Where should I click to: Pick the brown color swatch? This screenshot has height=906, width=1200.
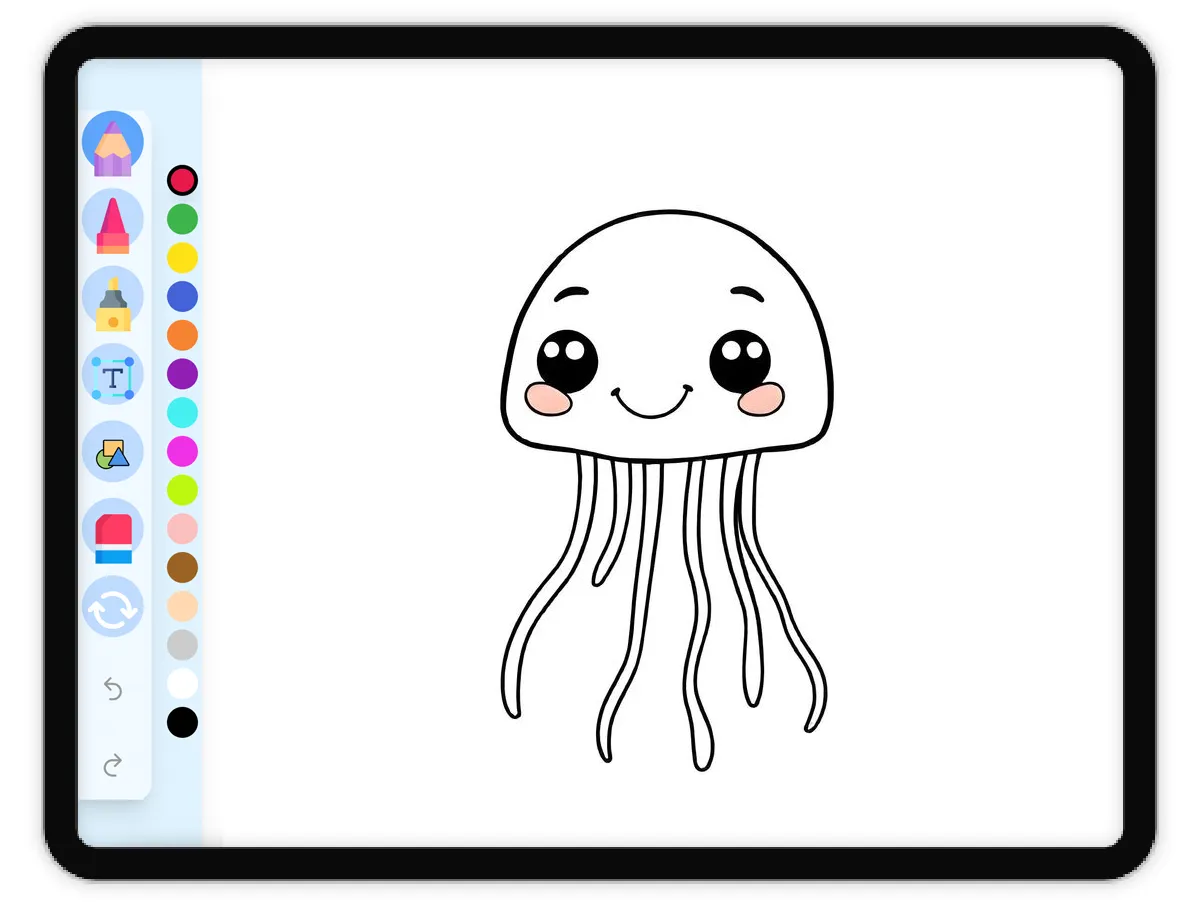(x=182, y=568)
